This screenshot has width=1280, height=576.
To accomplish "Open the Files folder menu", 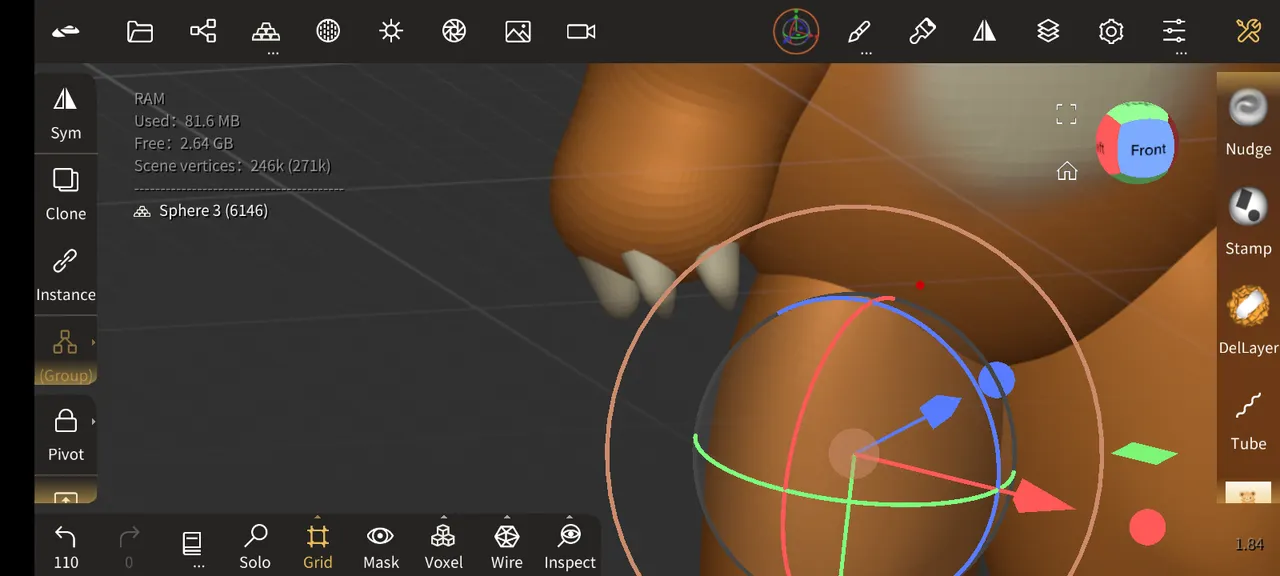I will tap(140, 31).
